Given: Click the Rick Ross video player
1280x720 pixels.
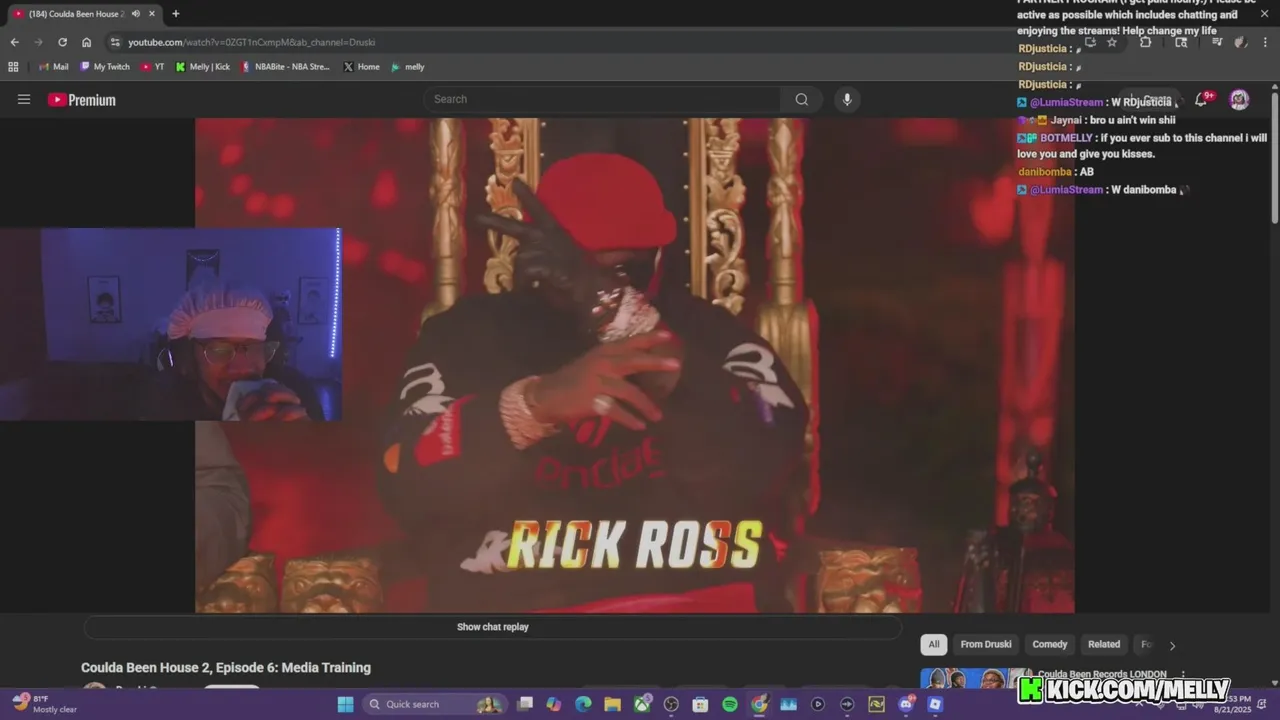Looking at the screenshot, I should [634, 365].
